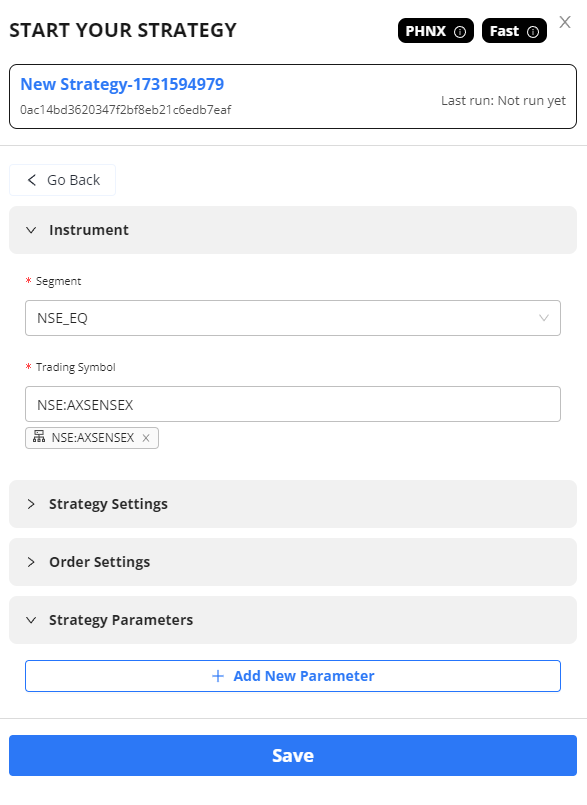Click the Go Back button

(x=63, y=180)
